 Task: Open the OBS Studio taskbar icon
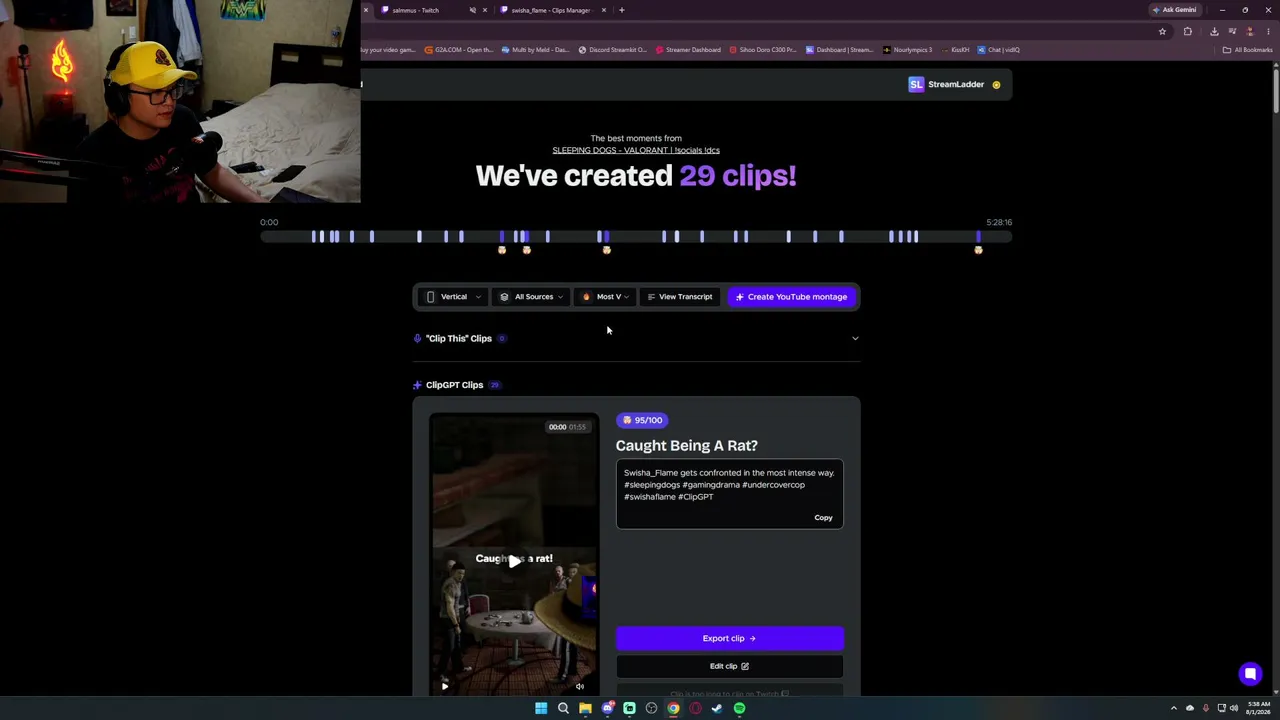(651, 708)
